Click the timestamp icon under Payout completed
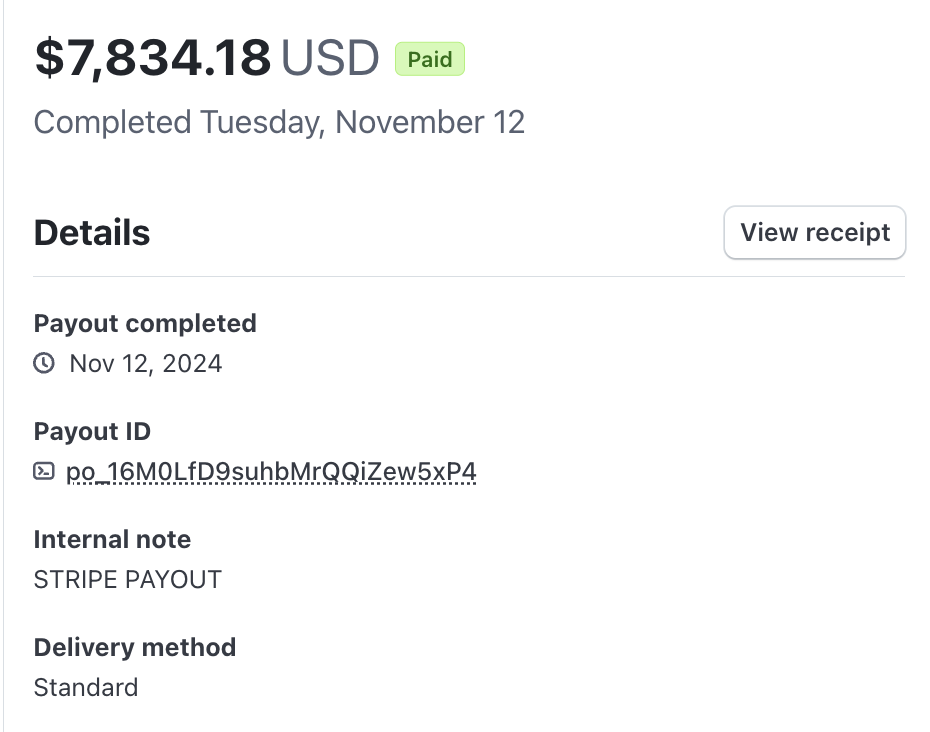The height and width of the screenshot is (732, 930). [x=44, y=363]
